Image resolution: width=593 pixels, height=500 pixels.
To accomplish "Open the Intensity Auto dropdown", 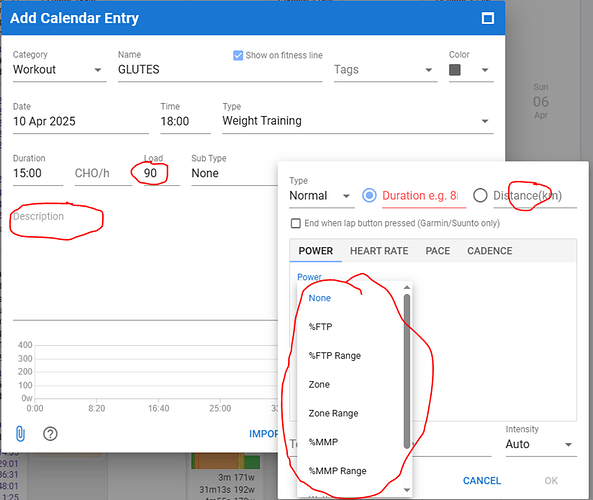I will coord(541,444).
